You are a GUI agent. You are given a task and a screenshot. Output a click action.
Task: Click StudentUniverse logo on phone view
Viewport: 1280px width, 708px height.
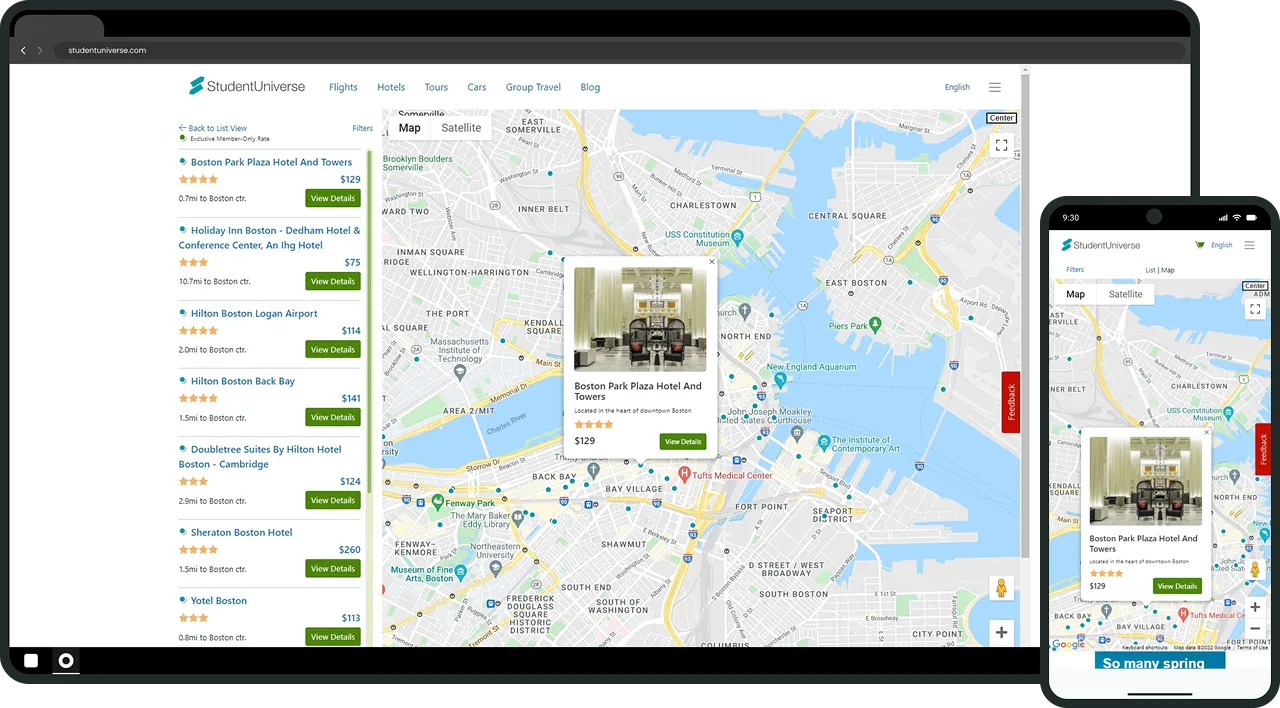[x=1101, y=245]
